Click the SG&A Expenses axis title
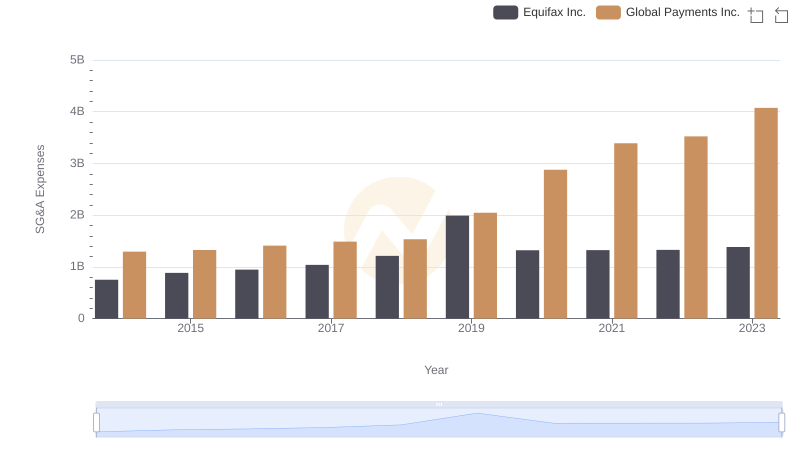Viewport: 800px width, 461px height. [40, 189]
